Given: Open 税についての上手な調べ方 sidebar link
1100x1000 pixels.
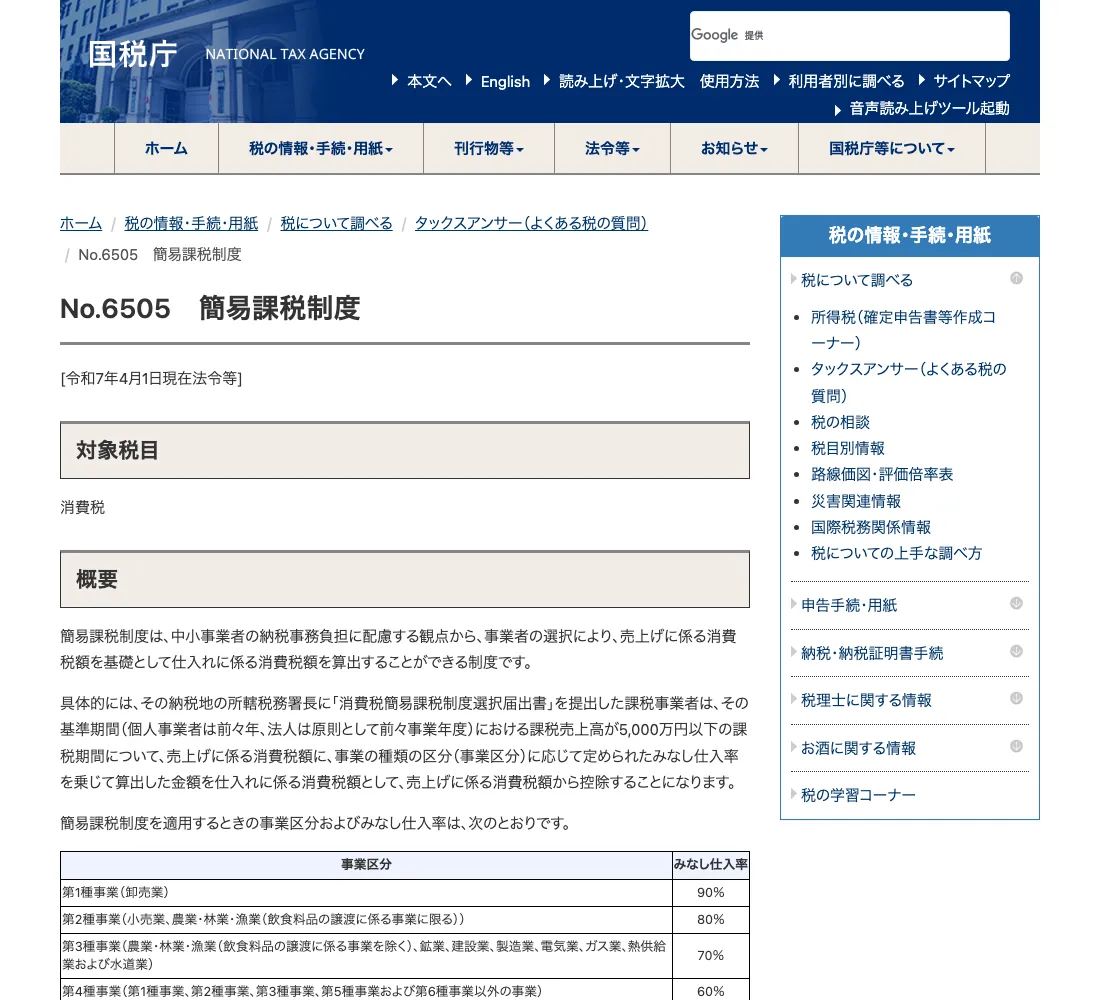Looking at the screenshot, I should (x=896, y=553).
